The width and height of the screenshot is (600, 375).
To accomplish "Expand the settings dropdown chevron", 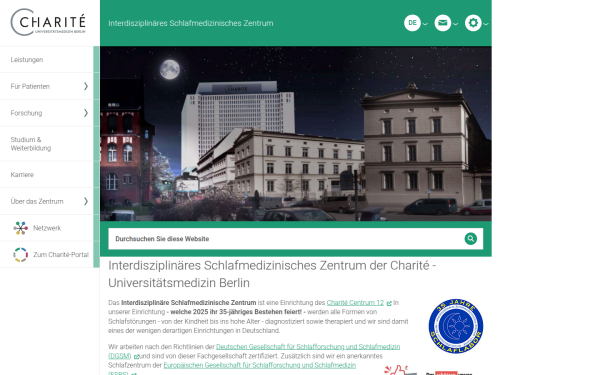I will click(486, 24).
